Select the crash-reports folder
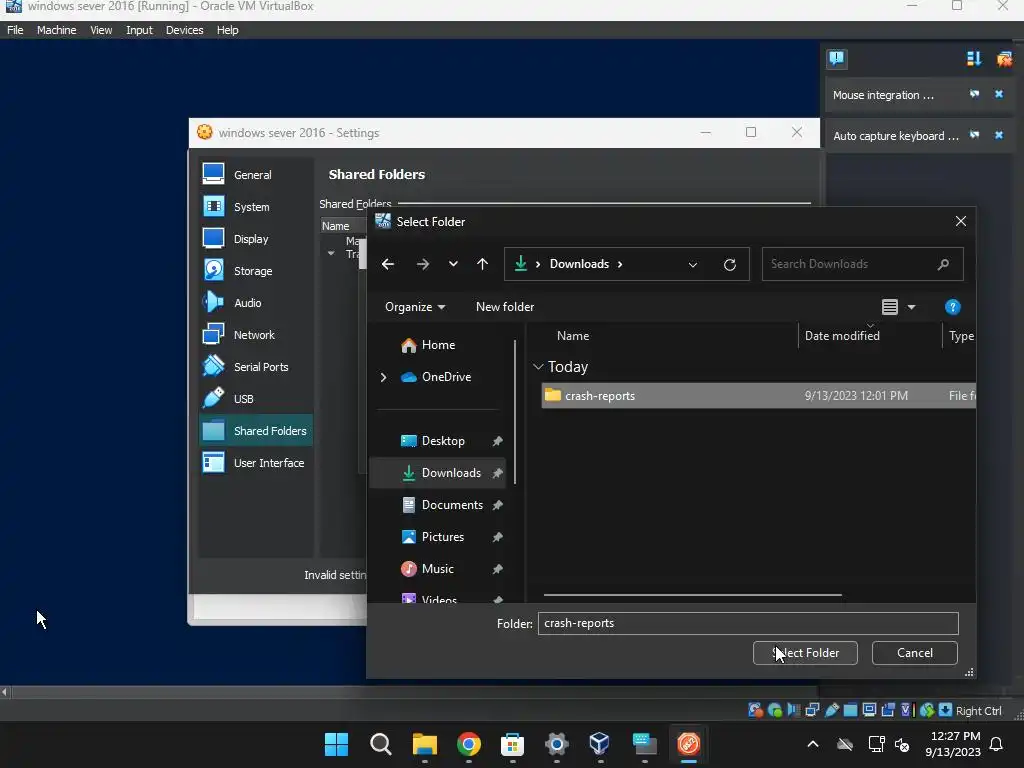1024x768 pixels. (758, 395)
